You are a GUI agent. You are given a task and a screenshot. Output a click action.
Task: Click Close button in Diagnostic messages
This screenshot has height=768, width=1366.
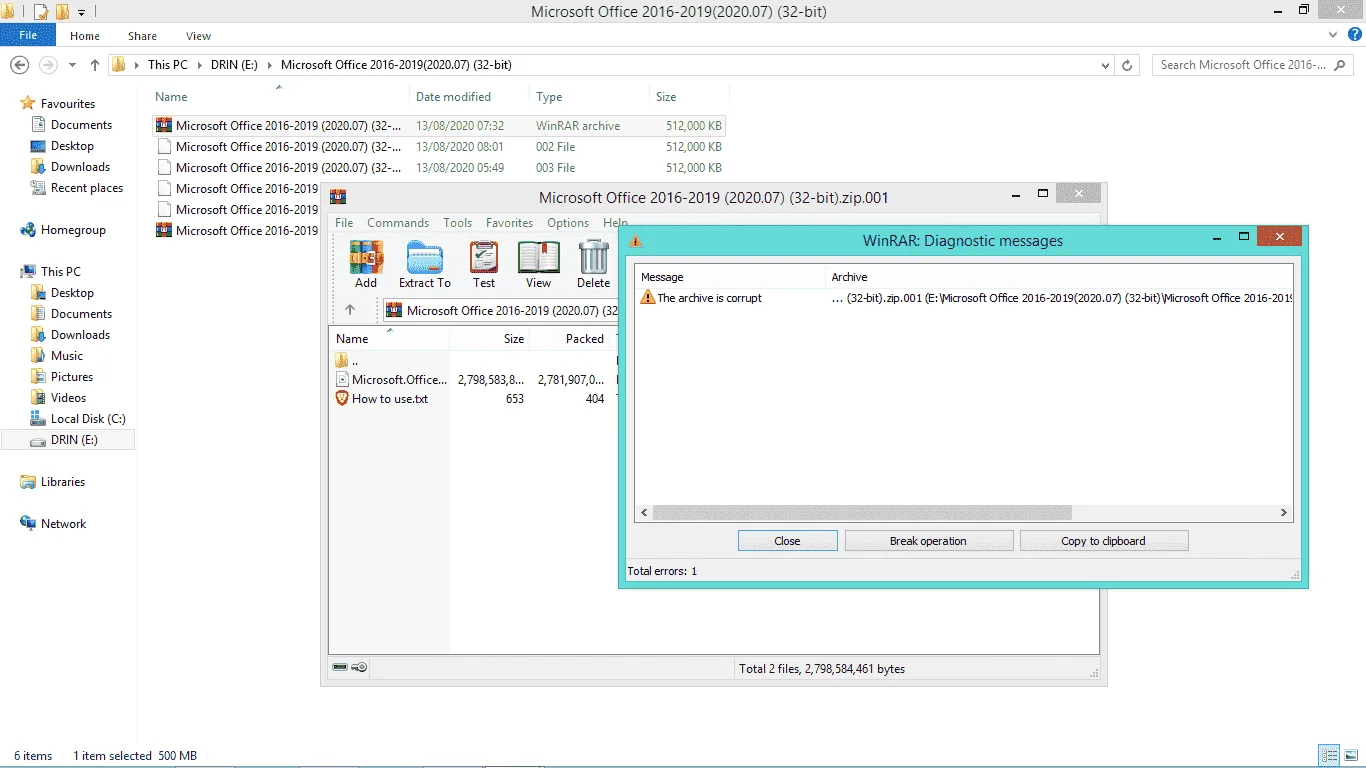tap(787, 541)
